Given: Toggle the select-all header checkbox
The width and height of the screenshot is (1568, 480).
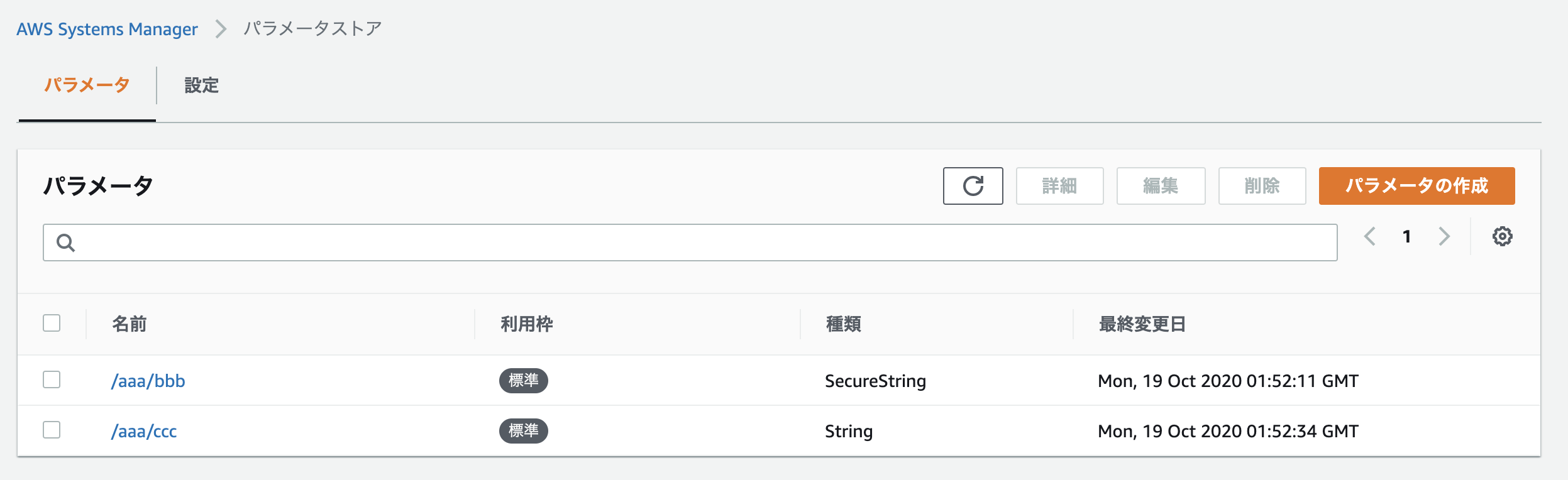Looking at the screenshot, I should (x=52, y=323).
